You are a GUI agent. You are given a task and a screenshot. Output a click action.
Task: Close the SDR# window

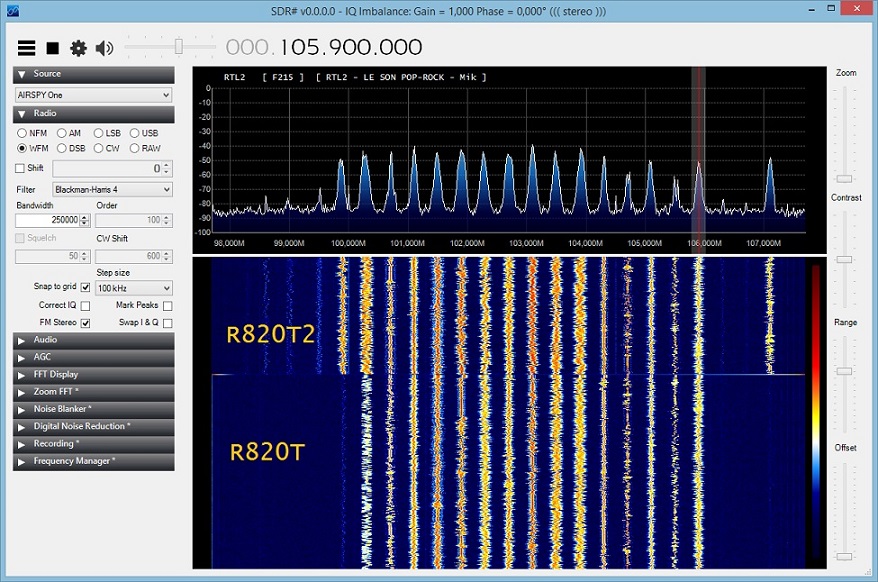(857, 8)
